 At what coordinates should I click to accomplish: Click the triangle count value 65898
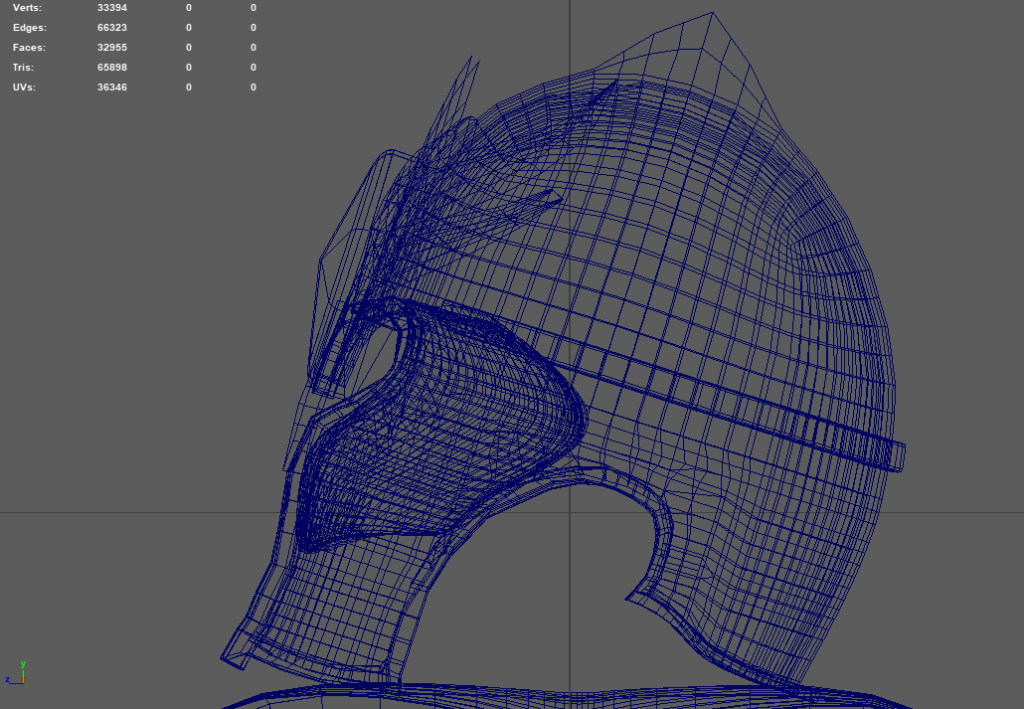pos(112,68)
